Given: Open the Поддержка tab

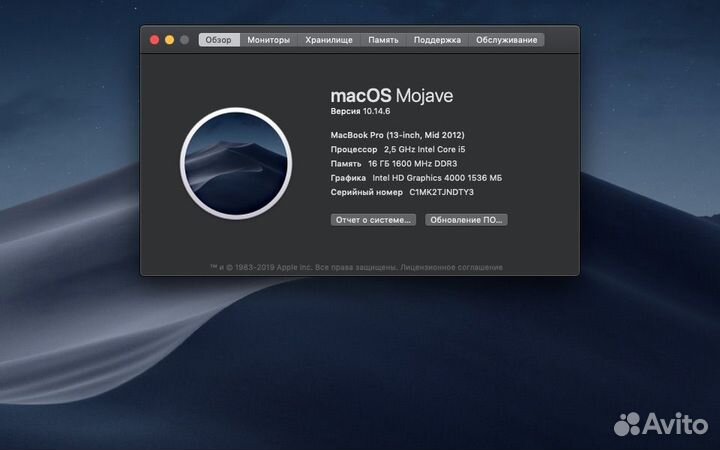Looking at the screenshot, I should click(437, 40).
